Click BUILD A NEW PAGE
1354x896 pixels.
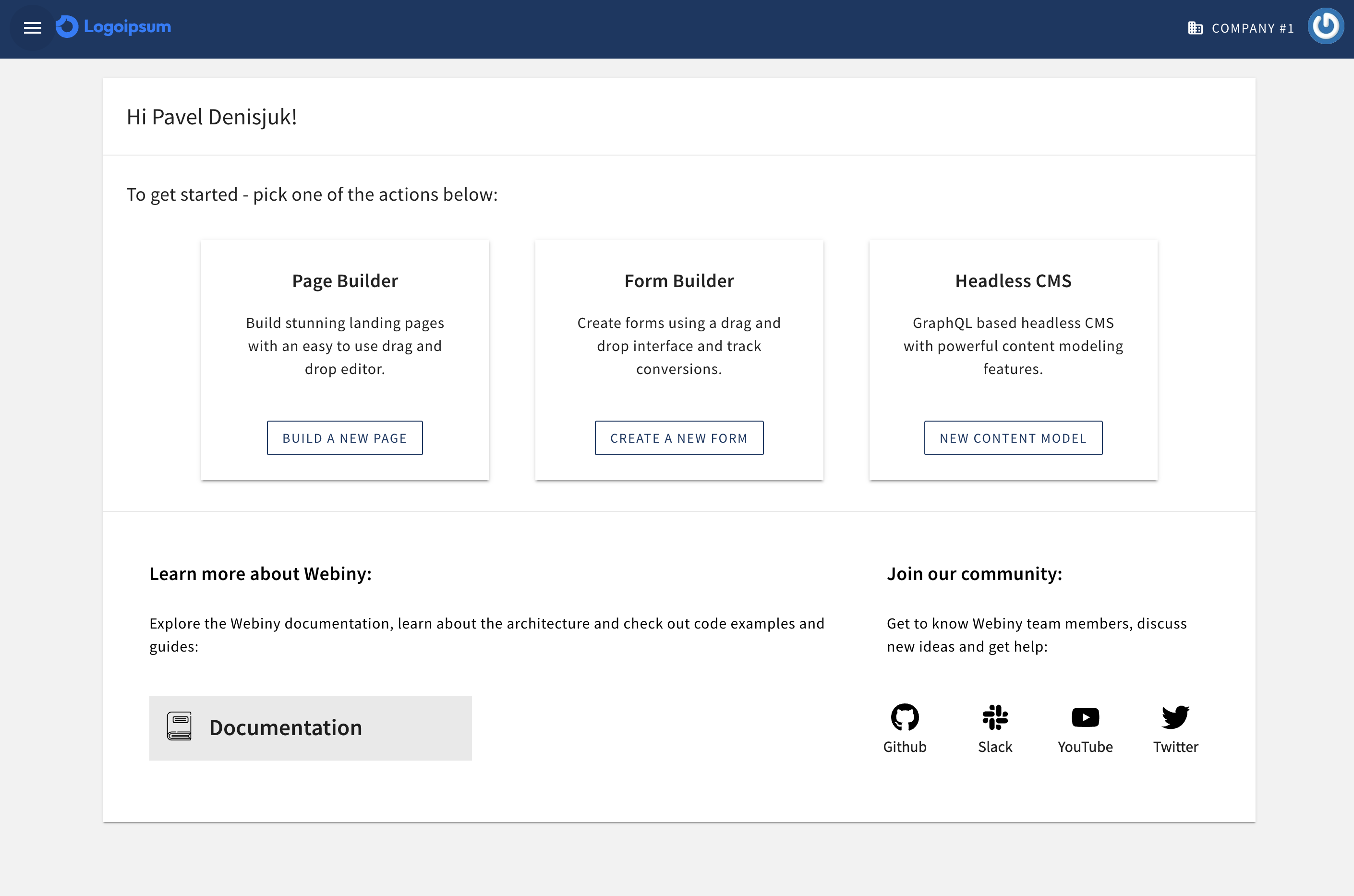coord(344,438)
